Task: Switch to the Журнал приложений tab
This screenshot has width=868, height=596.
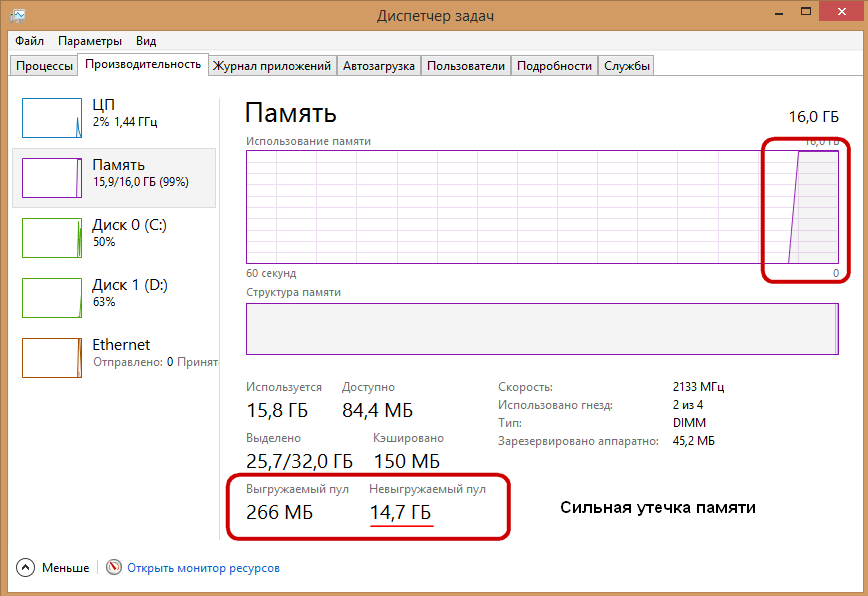Action: coord(271,66)
